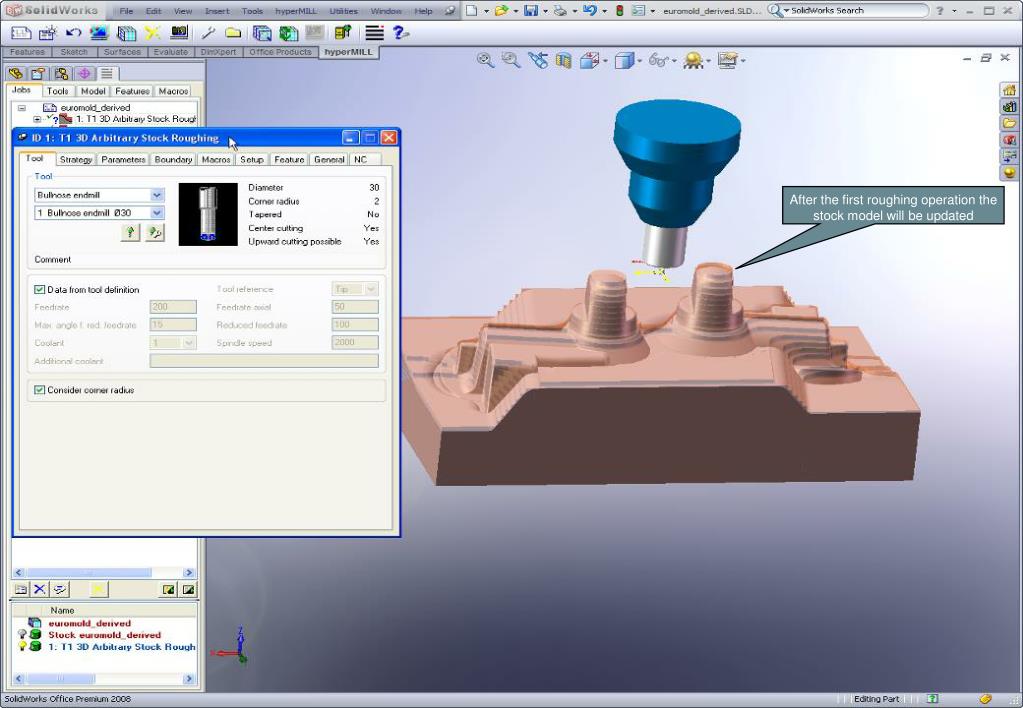Open the Utilities menu

[343, 11]
